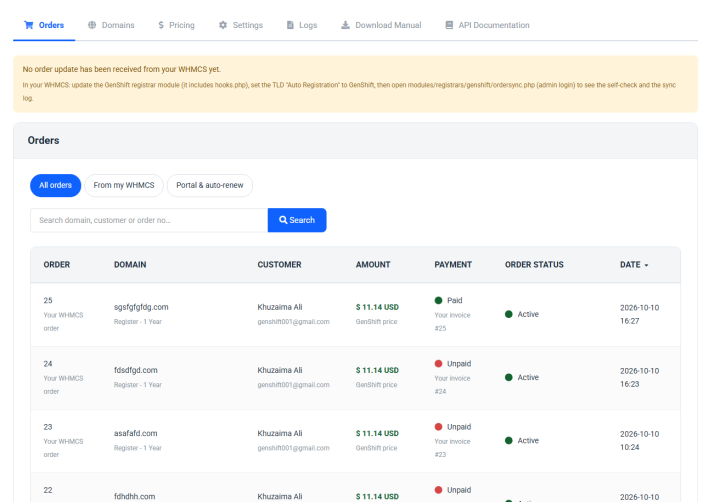Click date 2026-10-10 16:23

coord(639,378)
